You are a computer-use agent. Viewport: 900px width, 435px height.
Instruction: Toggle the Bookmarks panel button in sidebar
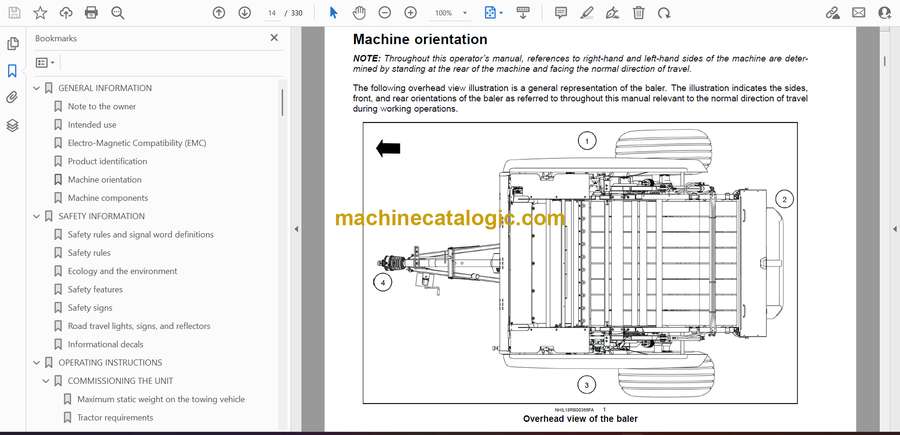pyautogui.click(x=12, y=71)
